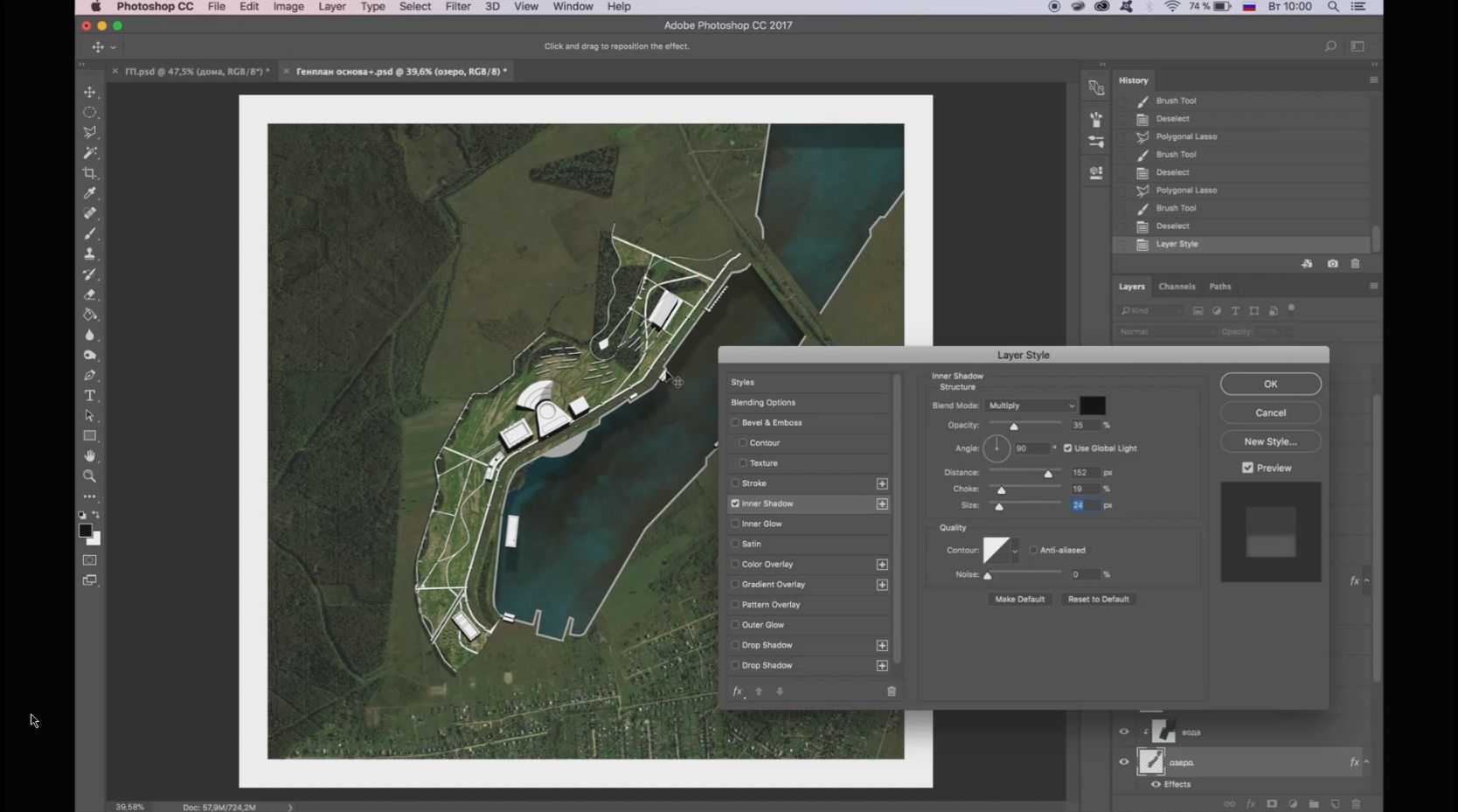This screenshot has width=1458, height=812.
Task: Select the Magic Wand tool
Action: tap(90, 153)
